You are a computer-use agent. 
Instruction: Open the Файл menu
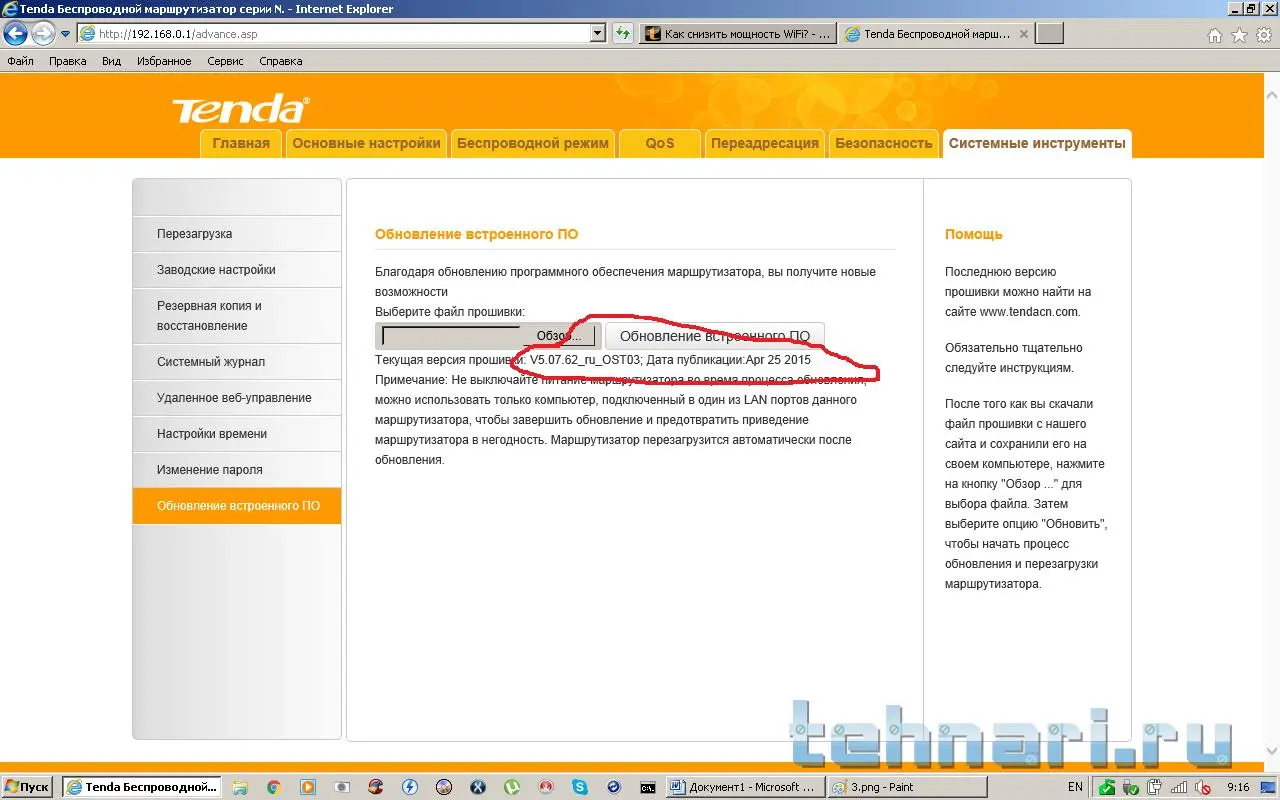pos(20,61)
